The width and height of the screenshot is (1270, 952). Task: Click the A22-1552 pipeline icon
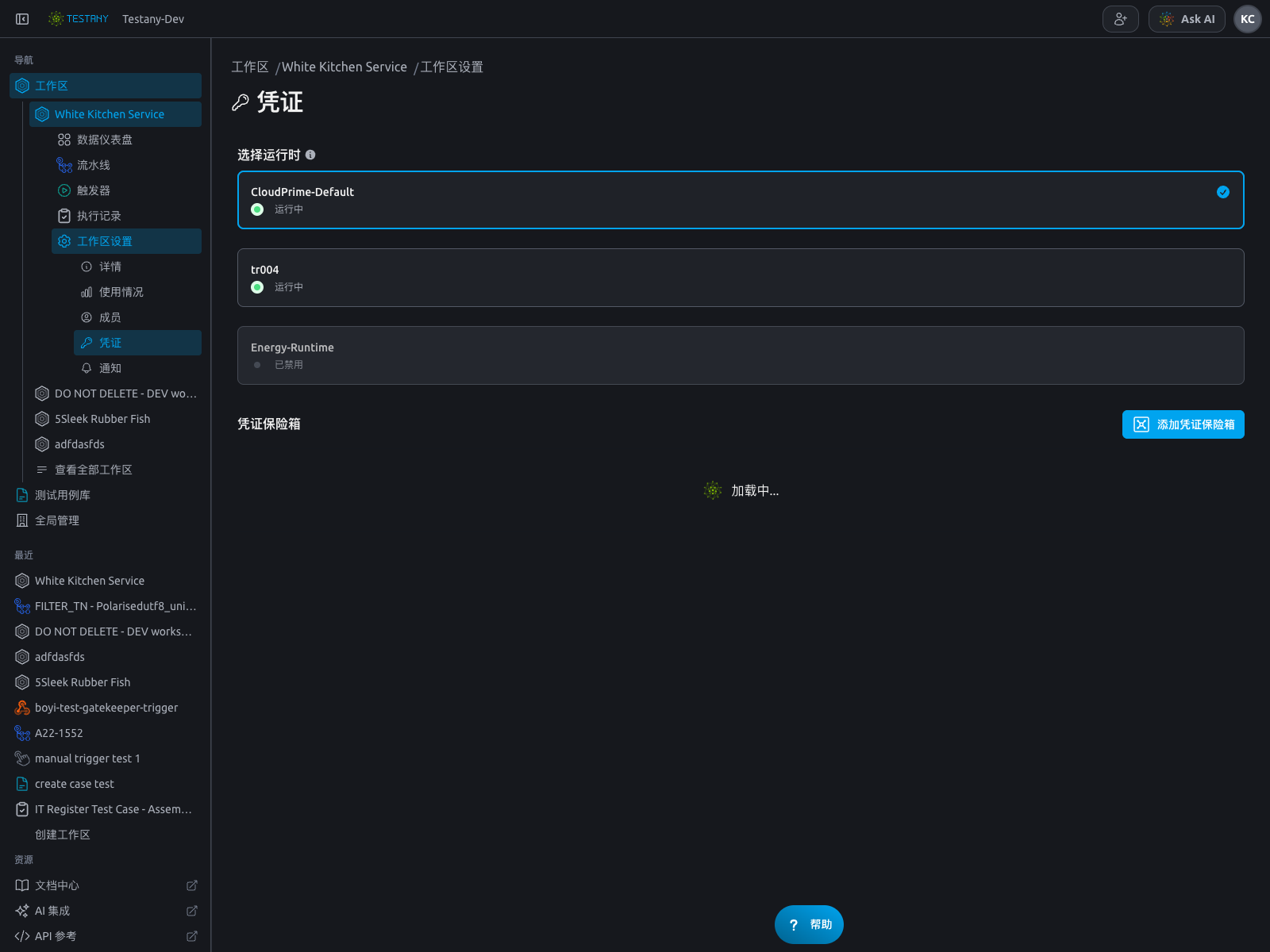click(22, 733)
